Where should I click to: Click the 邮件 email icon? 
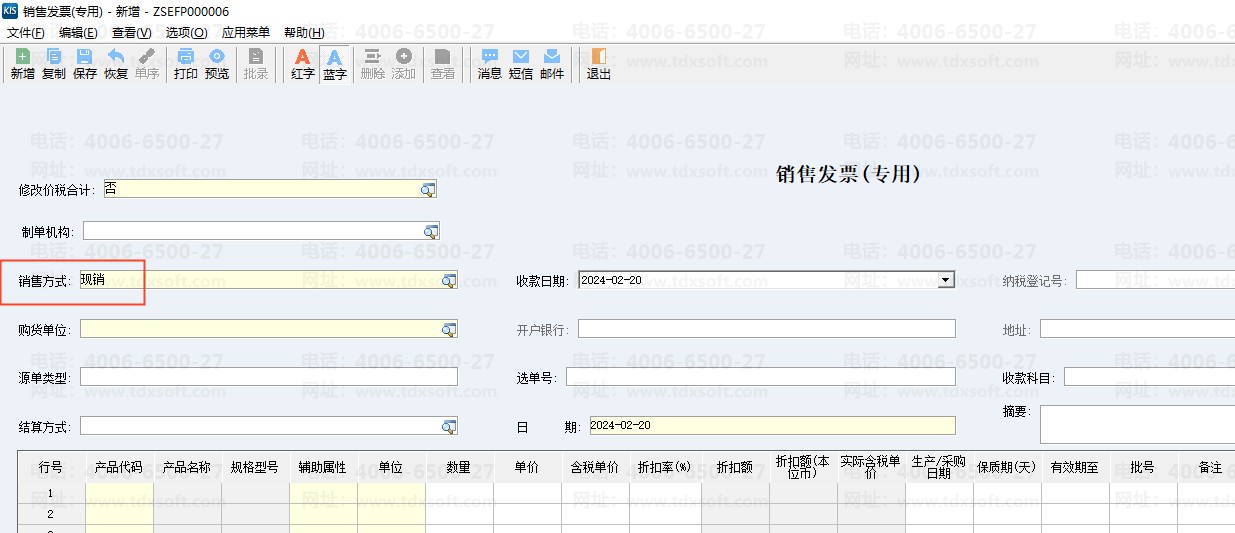[552, 64]
